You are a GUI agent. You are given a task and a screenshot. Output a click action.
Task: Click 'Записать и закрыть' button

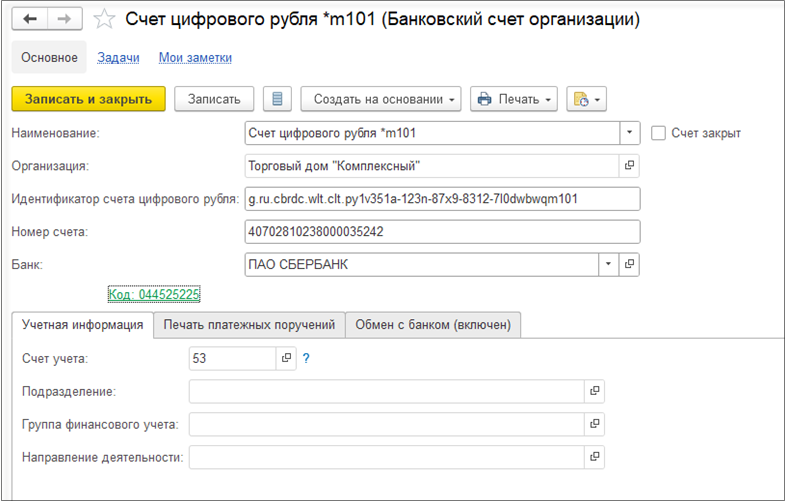[x=88, y=99]
